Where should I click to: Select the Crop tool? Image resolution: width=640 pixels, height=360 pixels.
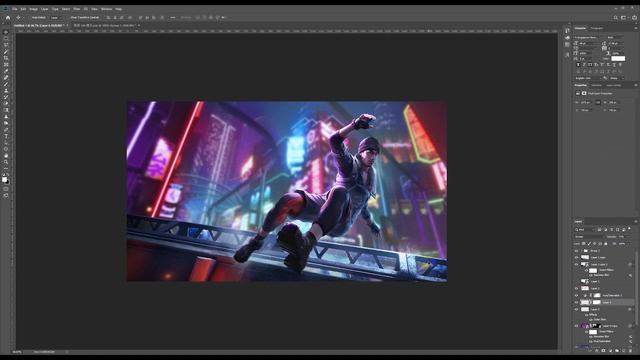6,58
